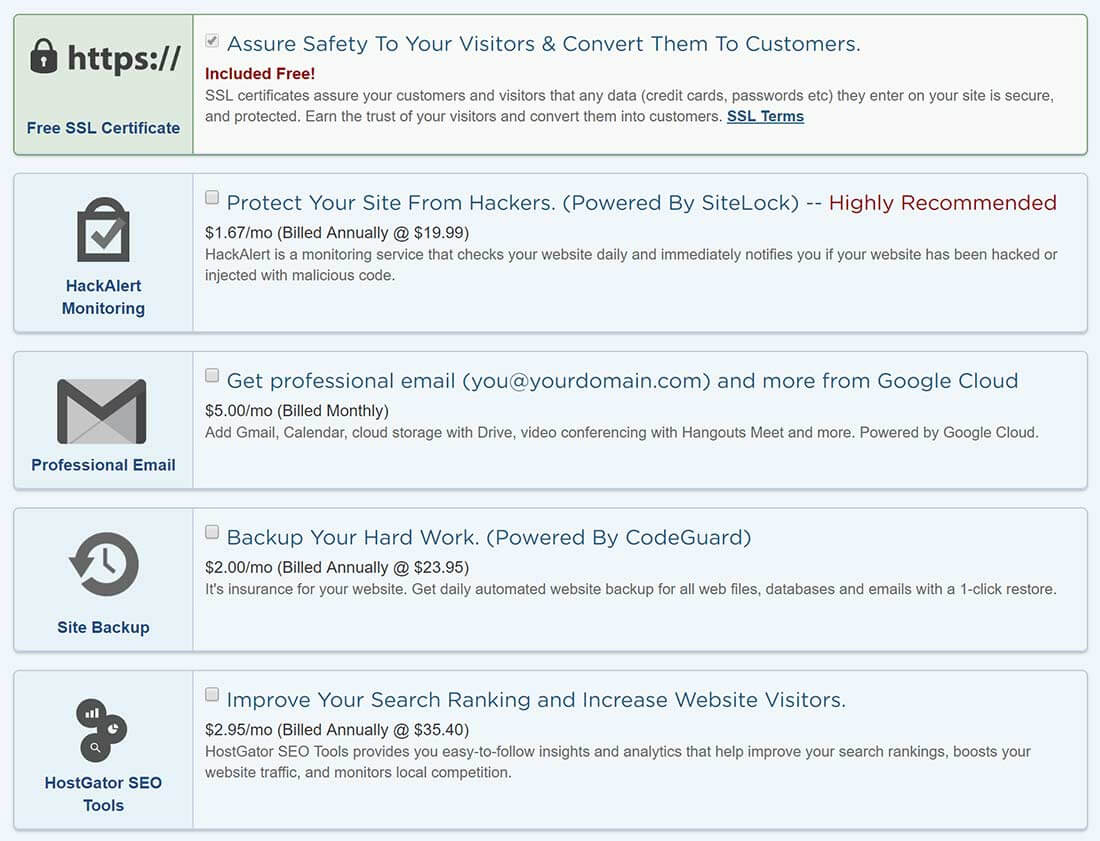
Task: Click the https padlock SSL icon
Action: 104,57
